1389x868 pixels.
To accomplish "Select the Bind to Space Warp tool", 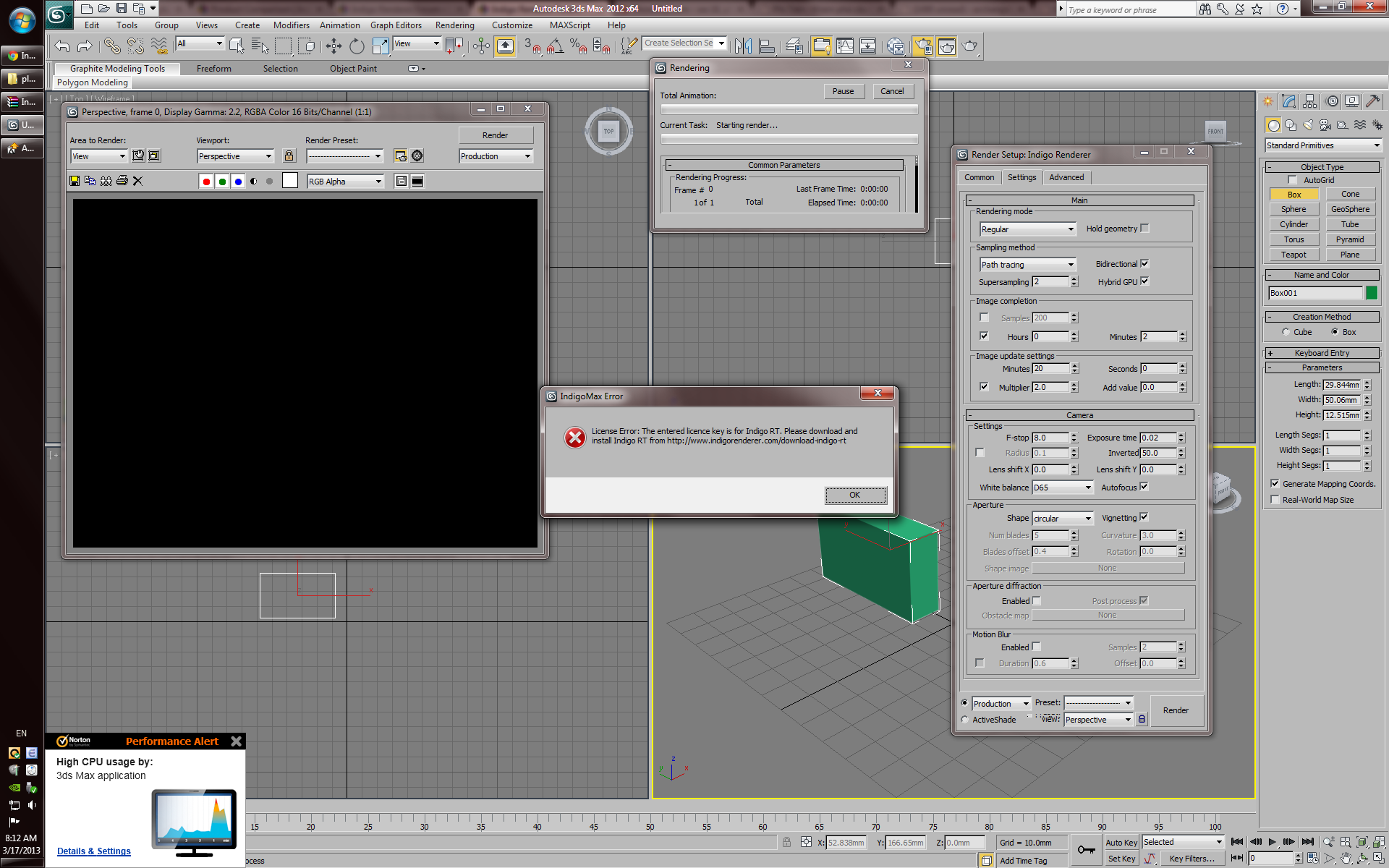I will pyautogui.click(x=159, y=46).
